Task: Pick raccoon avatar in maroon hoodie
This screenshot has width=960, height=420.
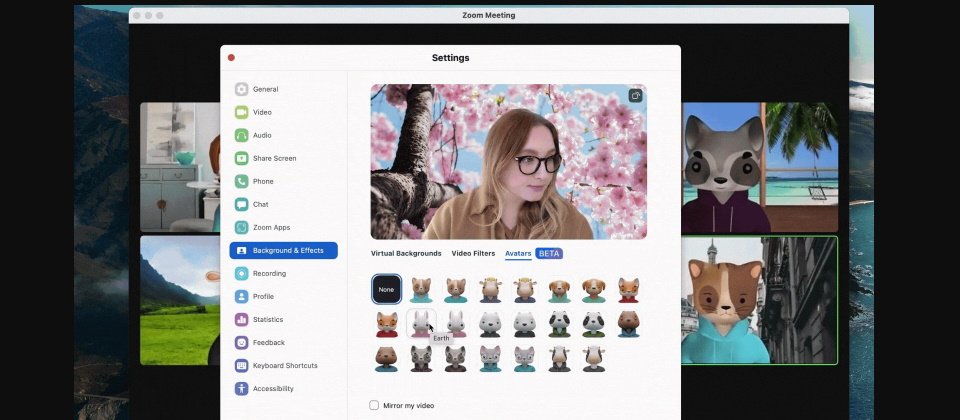Action: point(421,359)
